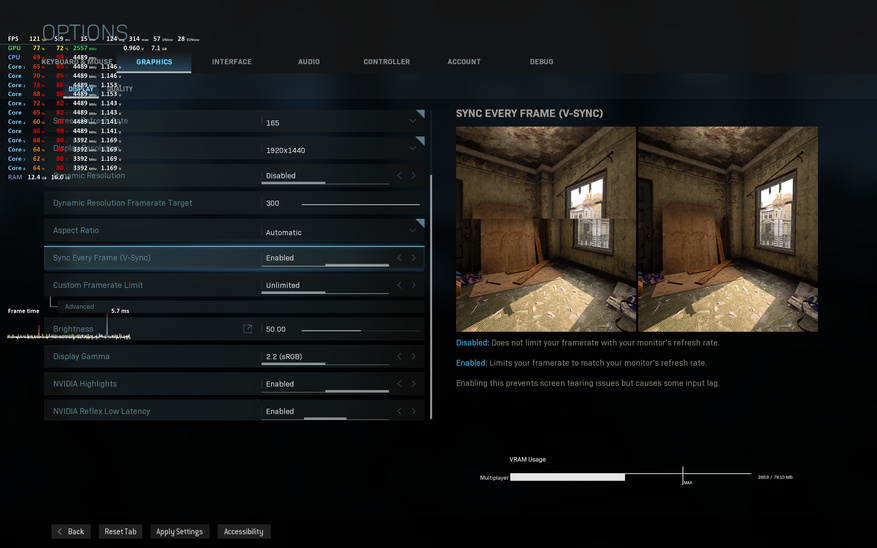Click Apply Settings button
The height and width of the screenshot is (548, 877).
[180, 531]
